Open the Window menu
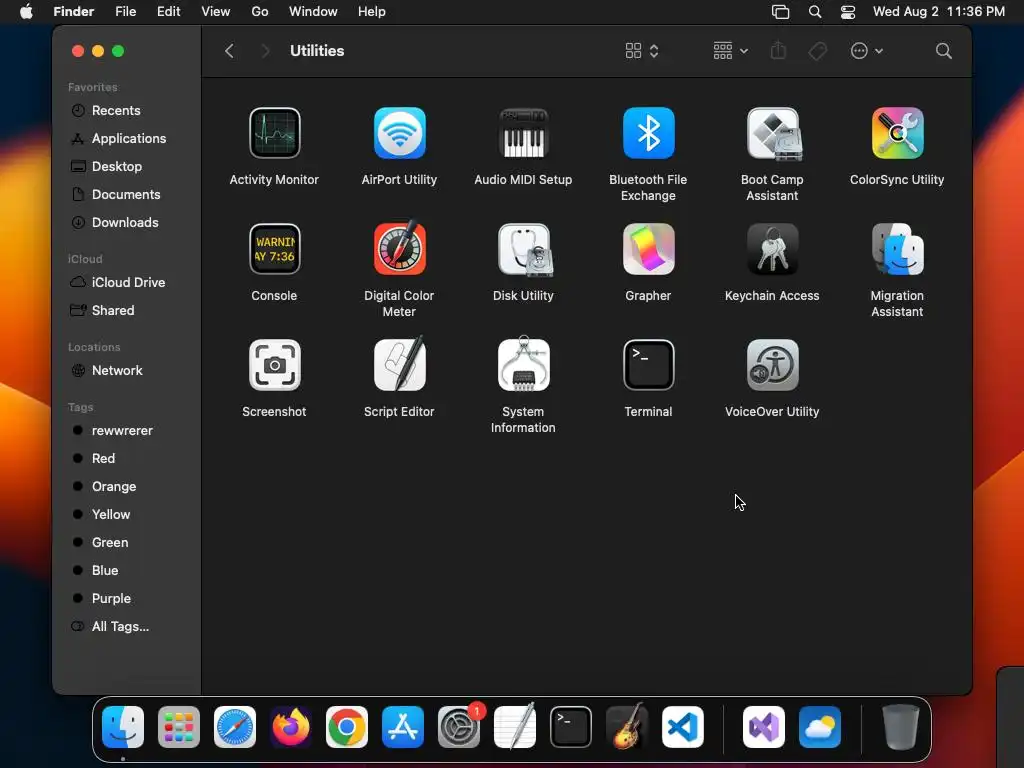The height and width of the screenshot is (768, 1024). 313,12
